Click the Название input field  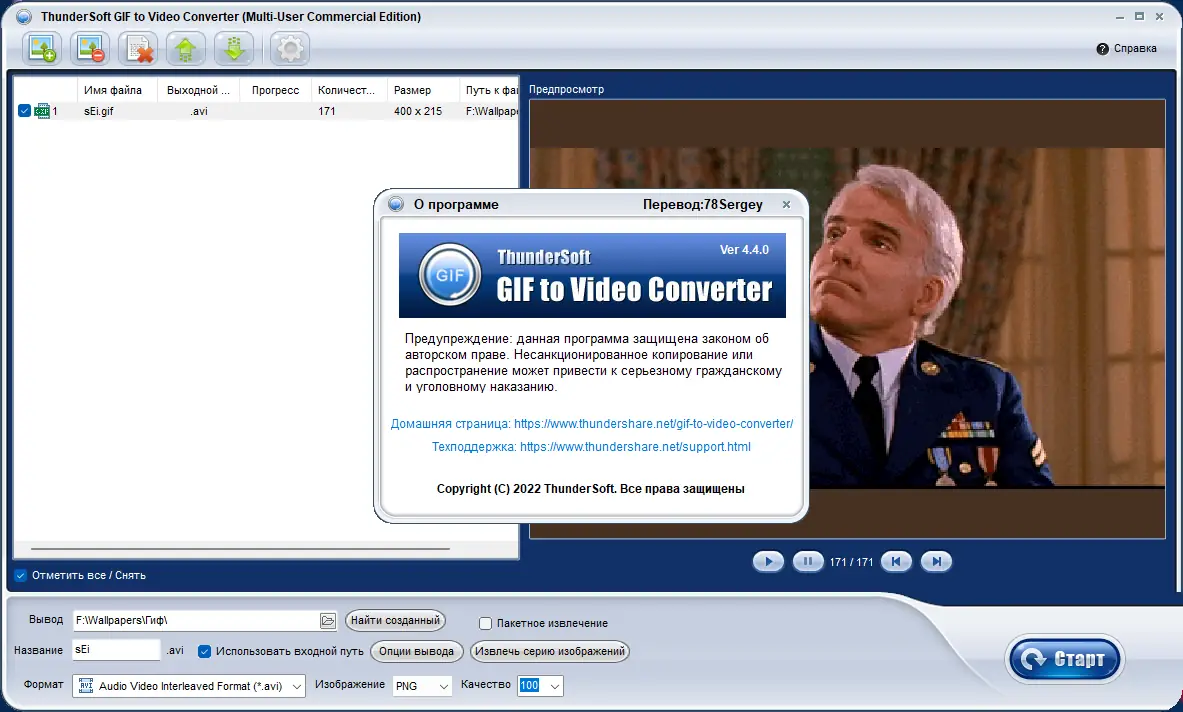pyautogui.click(x=116, y=649)
